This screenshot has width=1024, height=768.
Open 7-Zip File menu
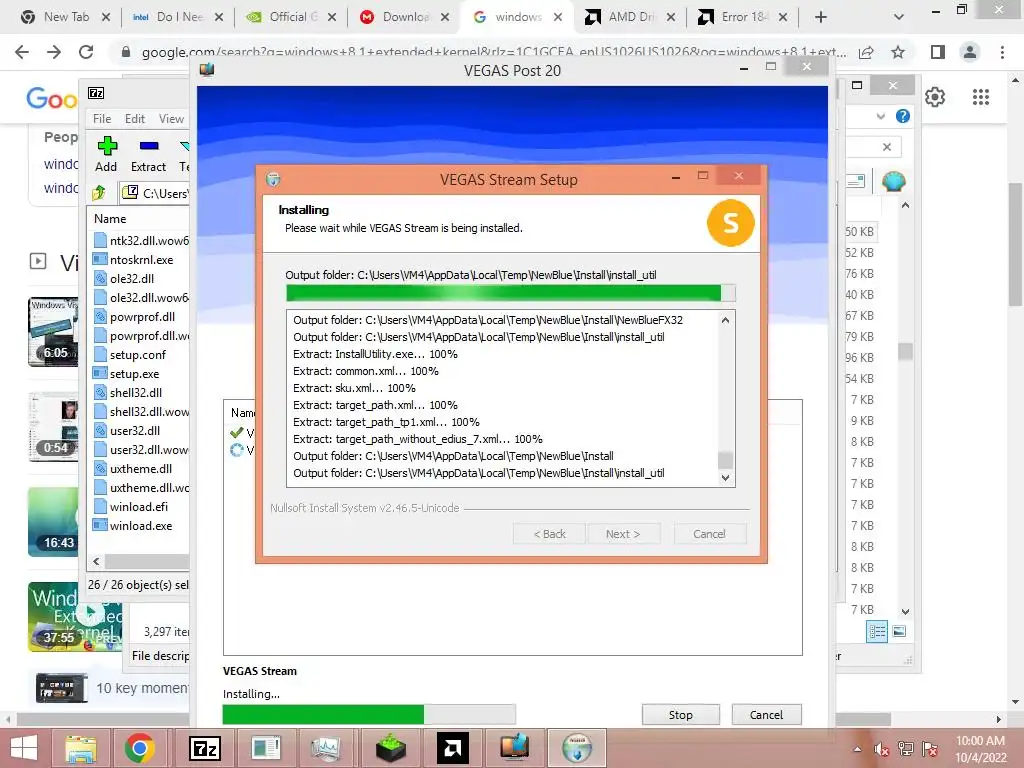102,119
